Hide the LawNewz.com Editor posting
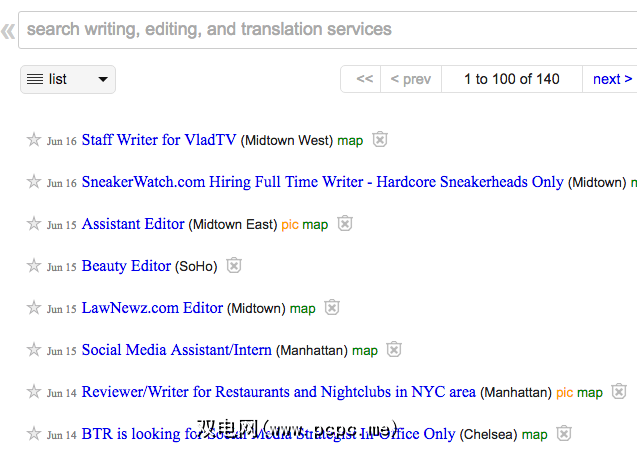Image resolution: width=637 pixels, height=452 pixels. tap(332, 308)
